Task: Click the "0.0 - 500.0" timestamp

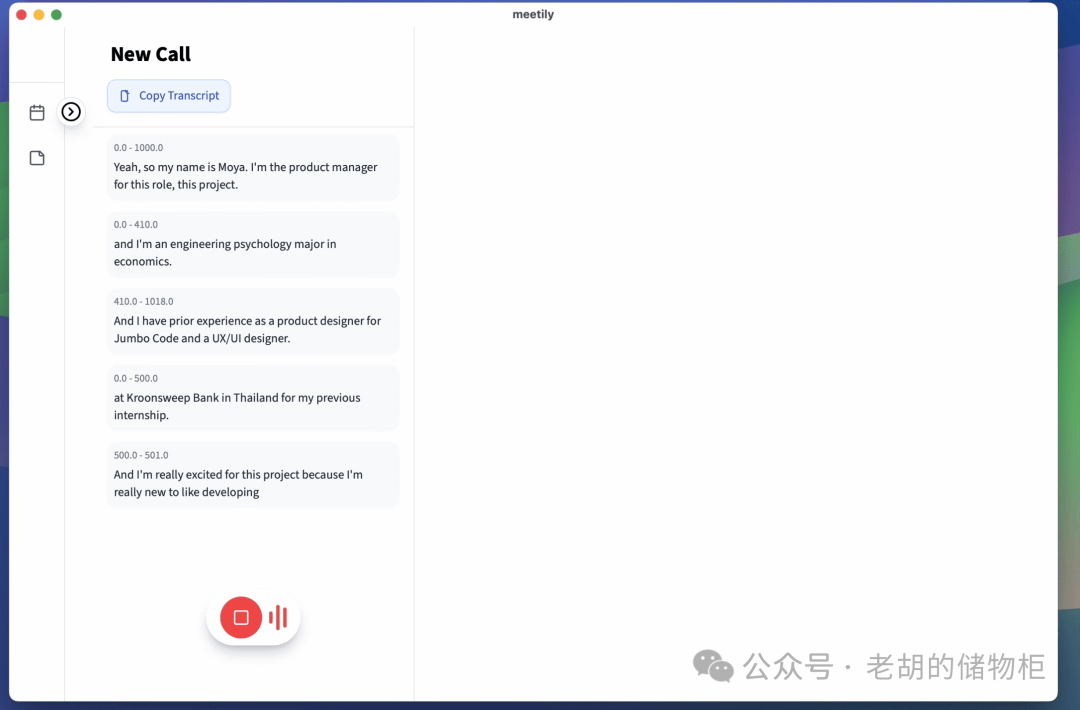Action: tap(136, 378)
